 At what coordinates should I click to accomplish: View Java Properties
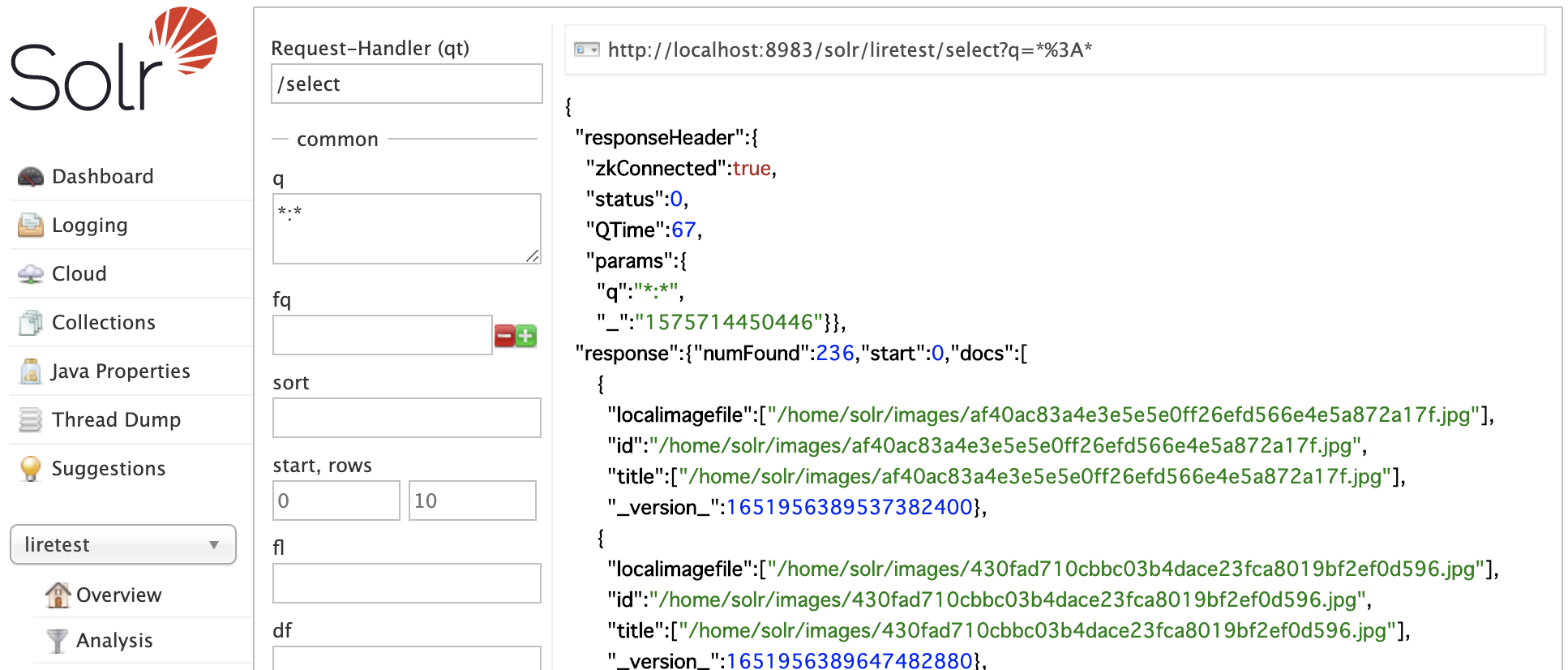coord(120,371)
